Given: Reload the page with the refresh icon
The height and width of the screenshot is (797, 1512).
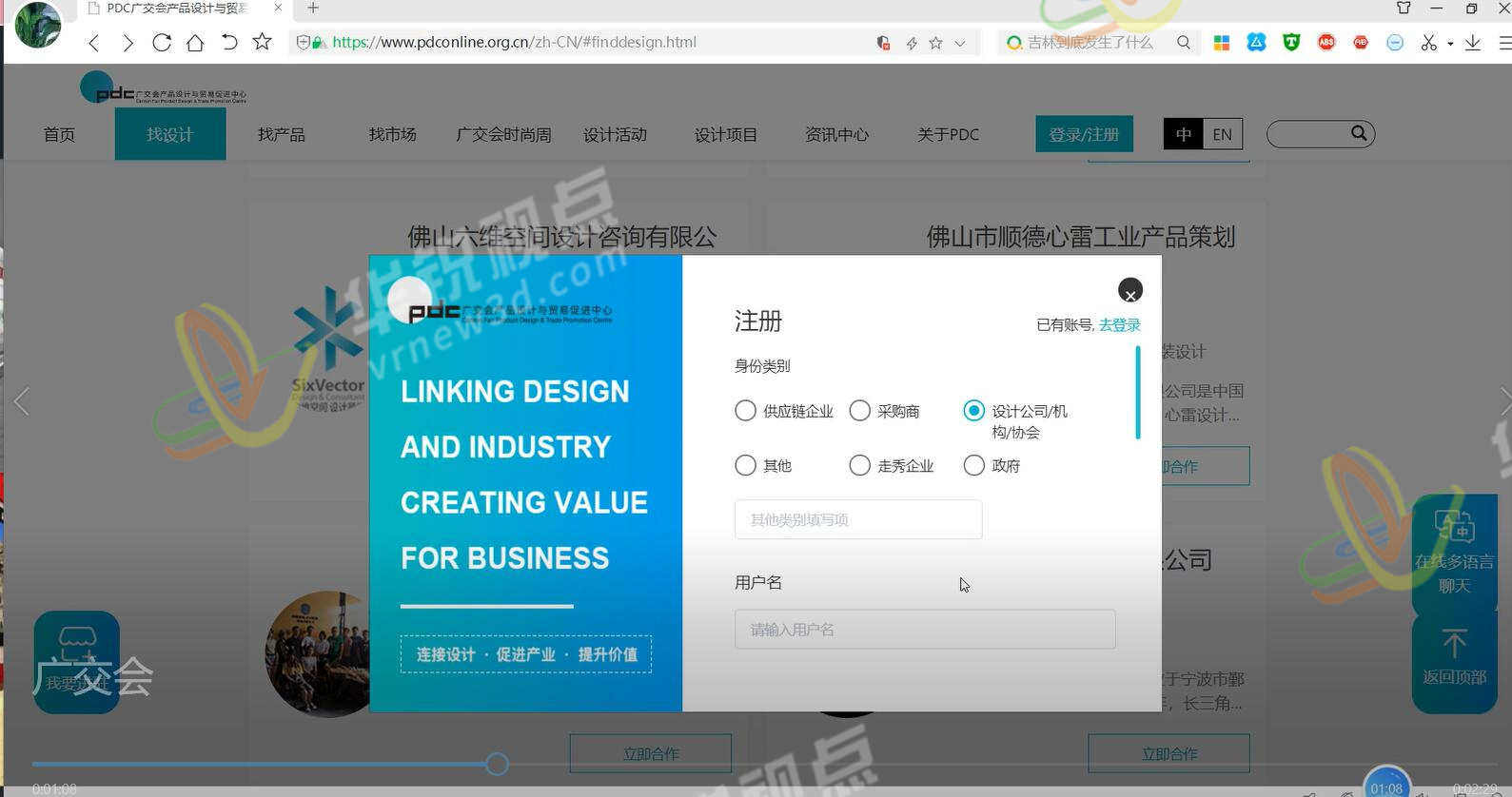Looking at the screenshot, I should [x=162, y=43].
